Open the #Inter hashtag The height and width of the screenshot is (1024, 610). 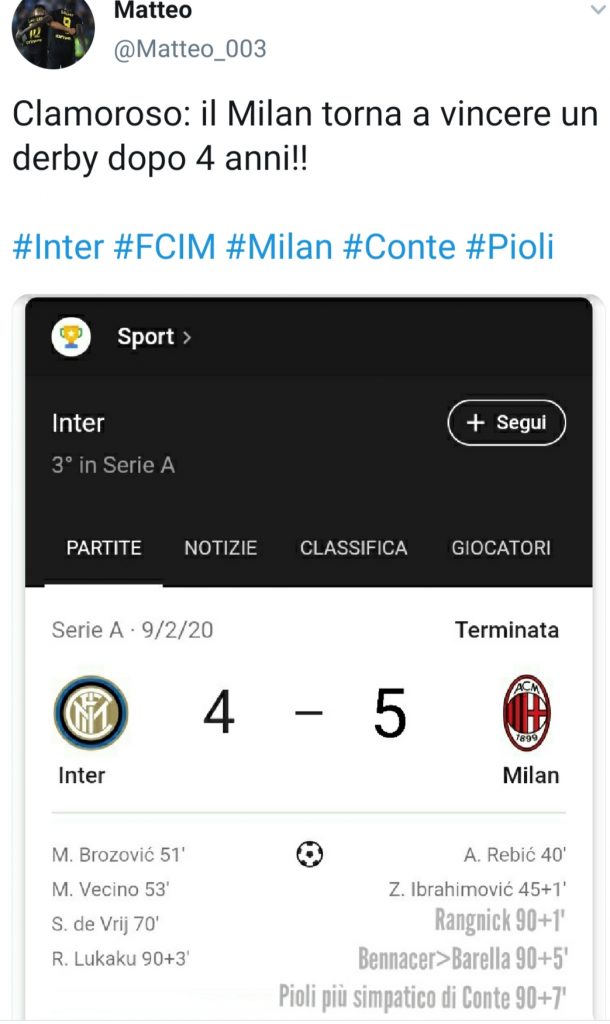pos(58,247)
